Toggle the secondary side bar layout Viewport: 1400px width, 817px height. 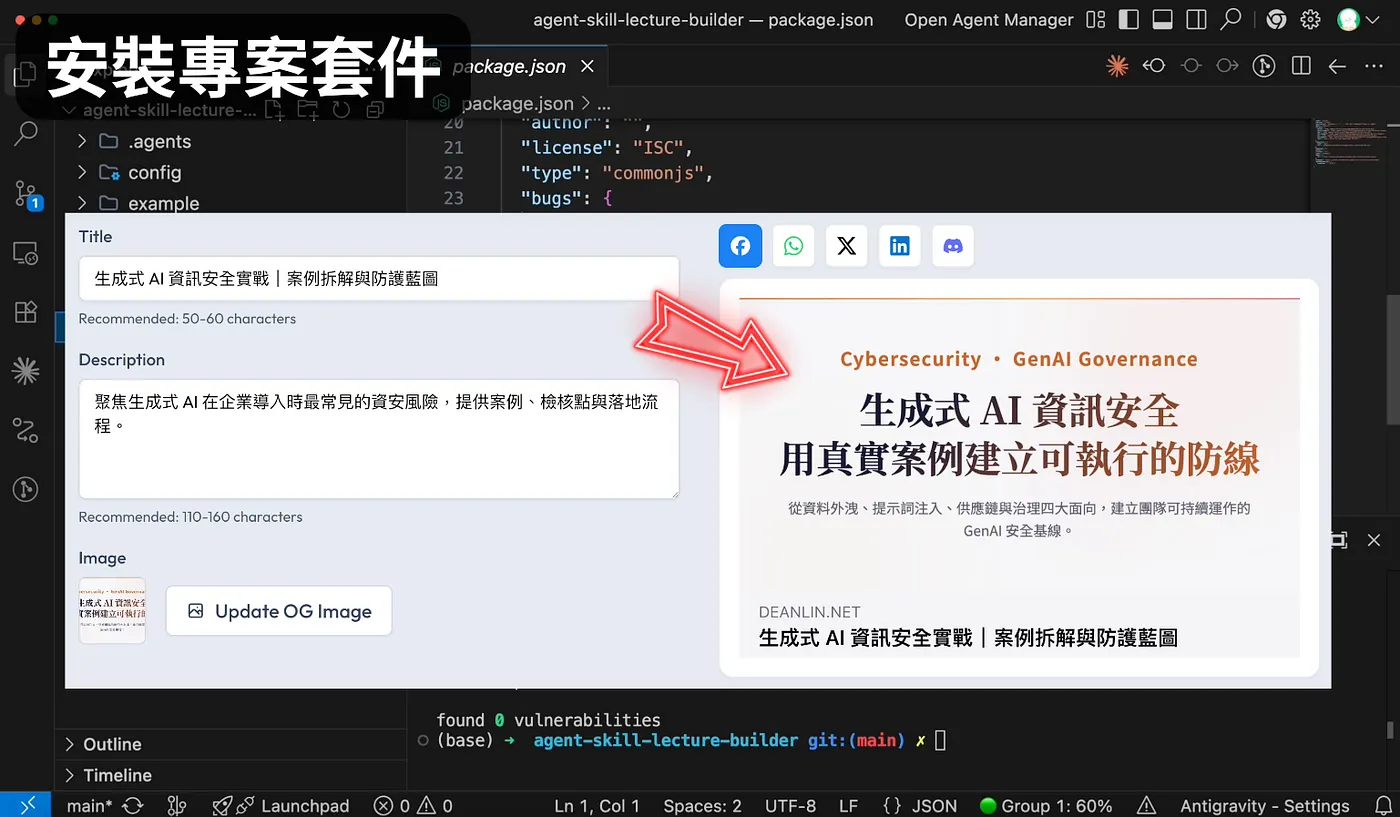(x=1196, y=19)
